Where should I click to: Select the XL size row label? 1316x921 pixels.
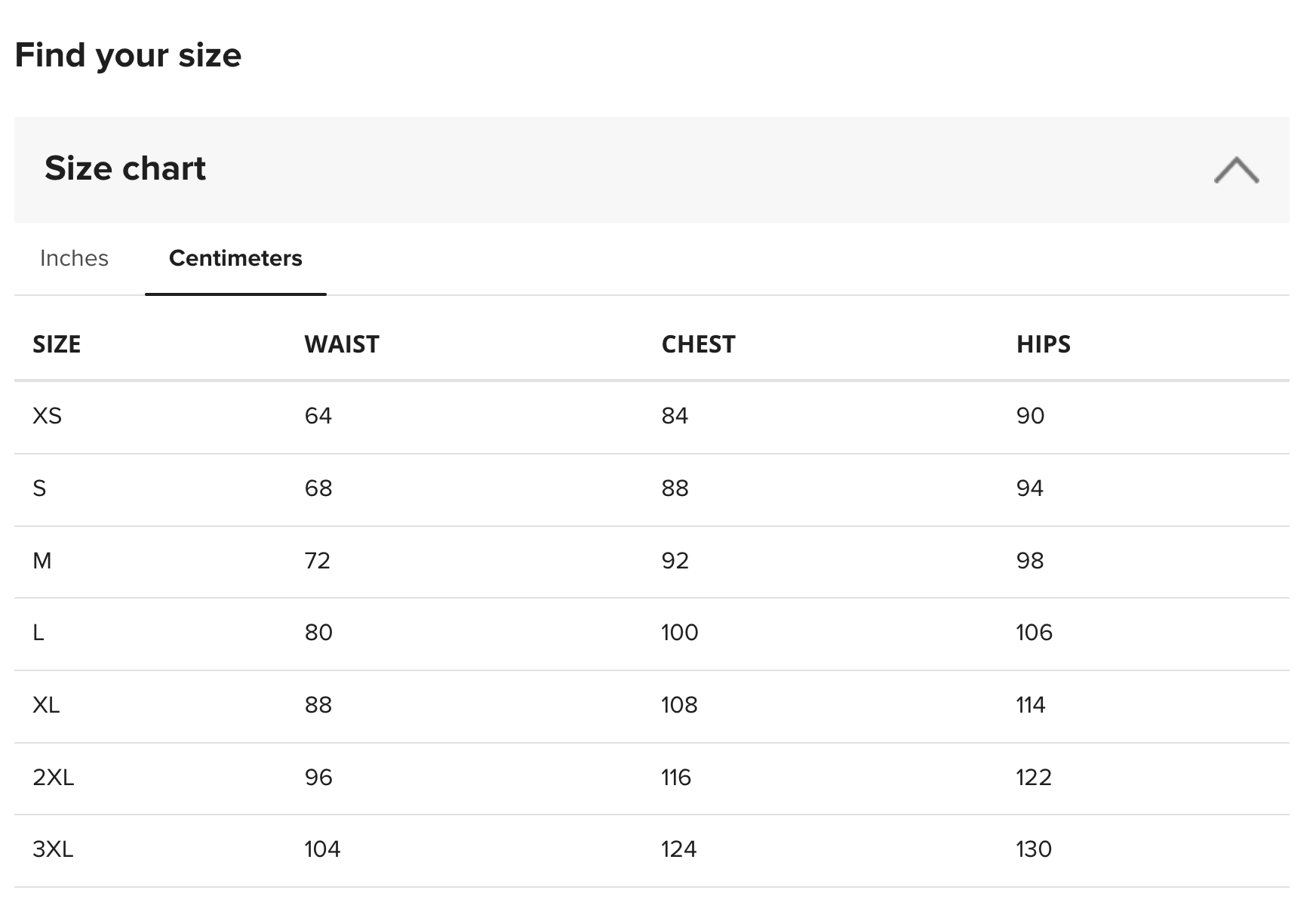click(x=46, y=705)
